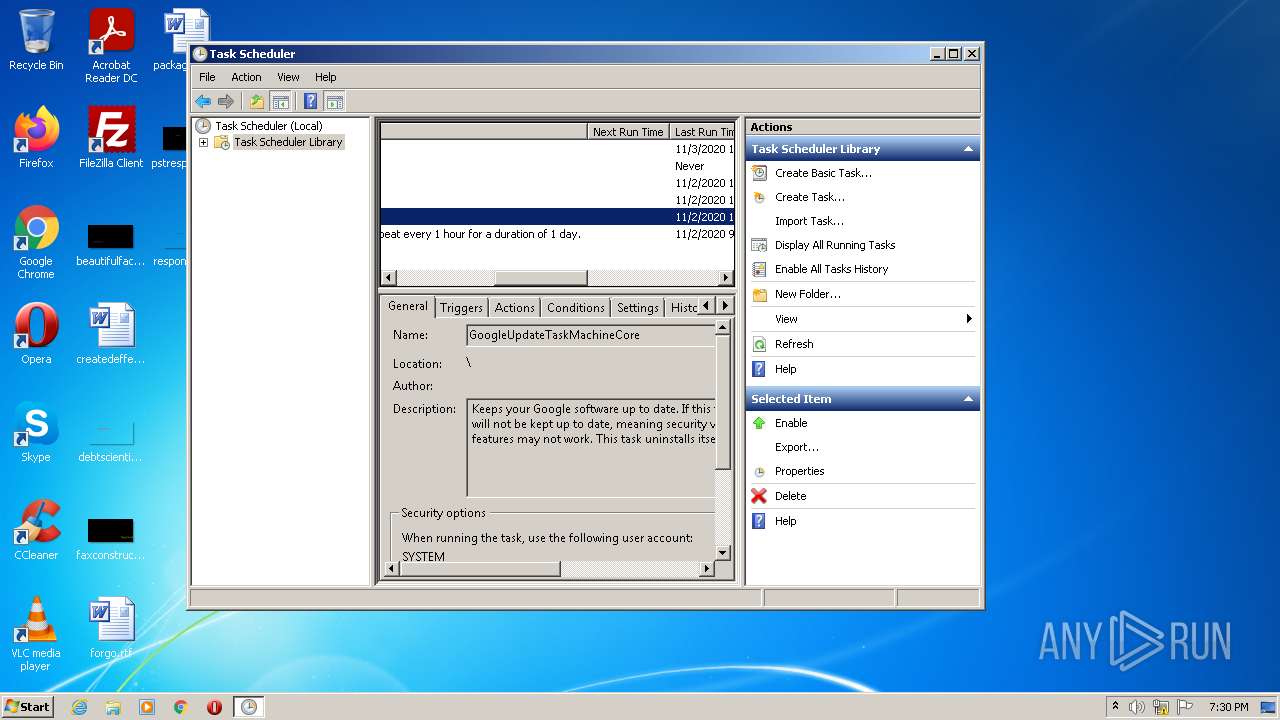The height and width of the screenshot is (720, 1280).
Task: Click the task Name field GoogleUpdateTaskMachineCore
Action: click(592, 335)
